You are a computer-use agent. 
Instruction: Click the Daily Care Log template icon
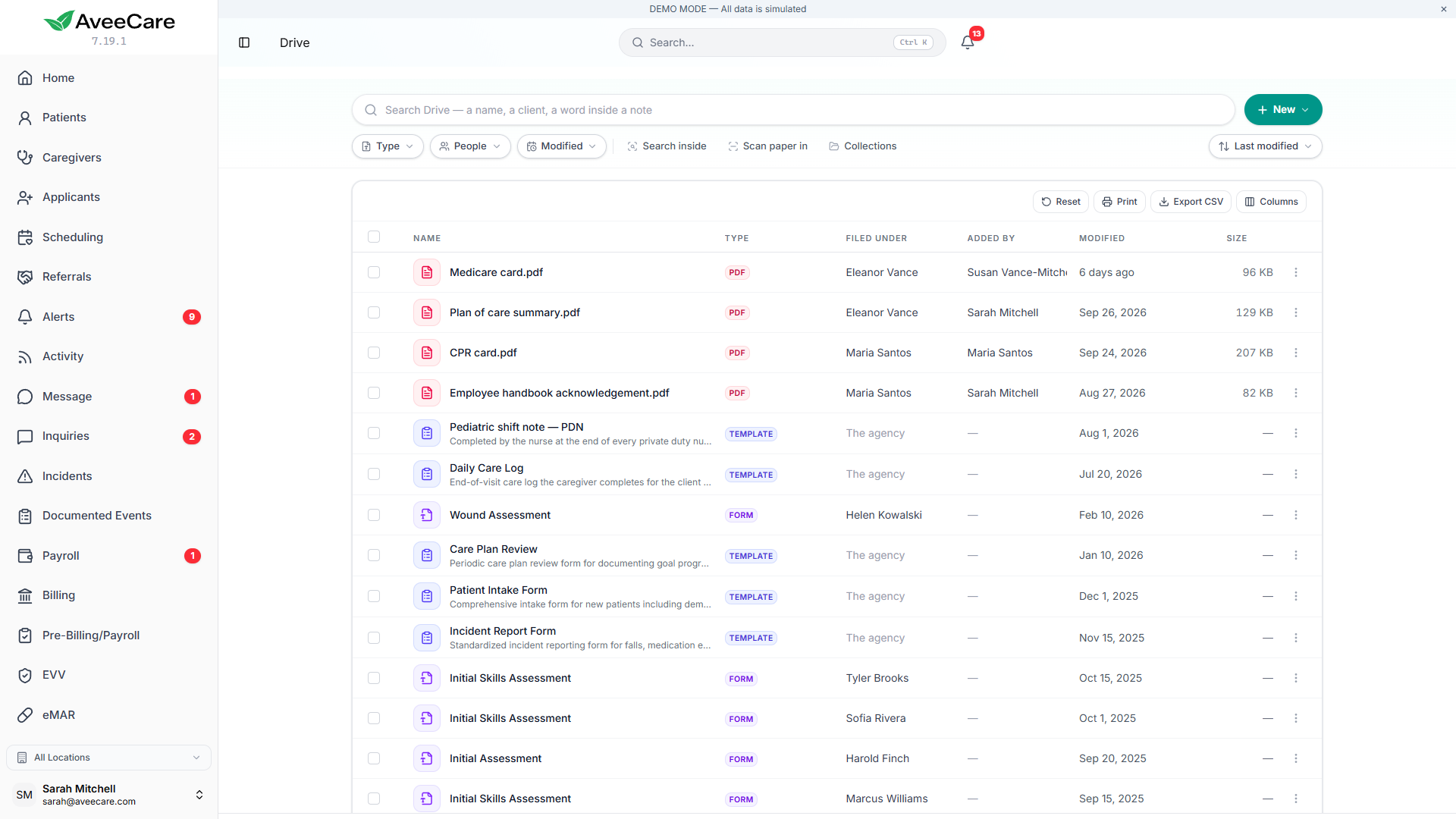(427, 474)
